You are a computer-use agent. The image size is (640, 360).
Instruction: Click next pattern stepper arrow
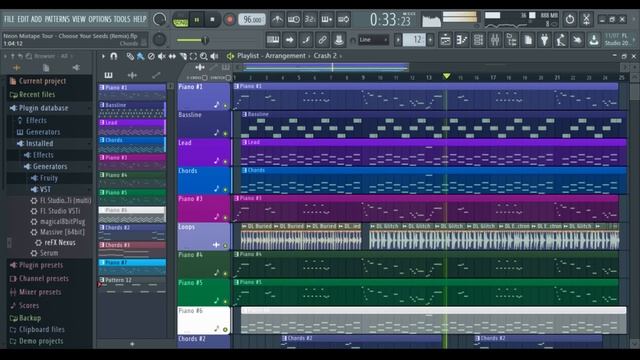tap(430, 40)
